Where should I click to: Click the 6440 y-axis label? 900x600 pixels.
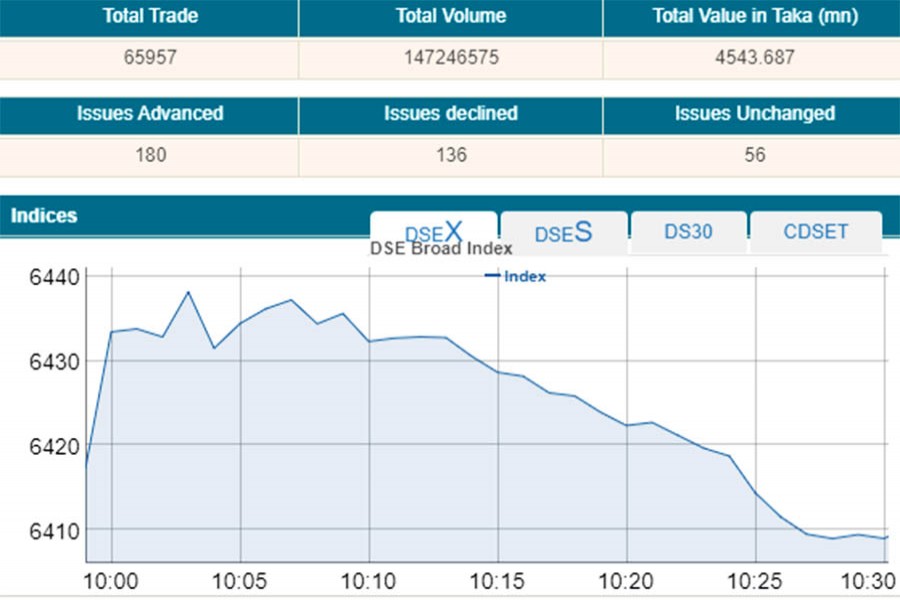(x=50, y=276)
